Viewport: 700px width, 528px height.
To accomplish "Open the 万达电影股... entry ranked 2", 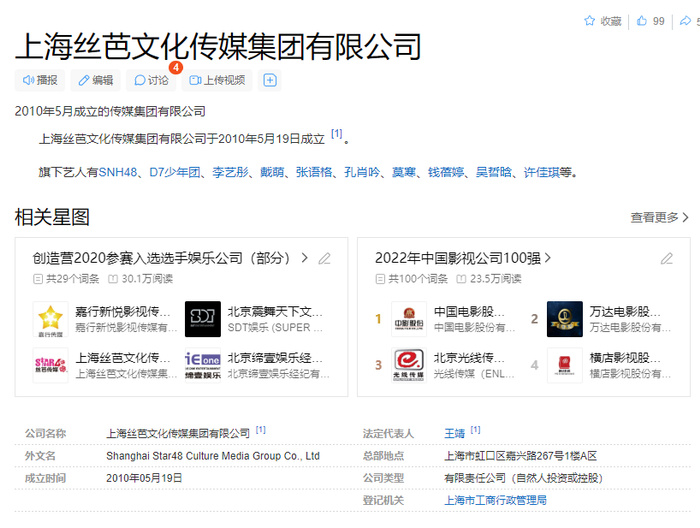I will click(625, 312).
